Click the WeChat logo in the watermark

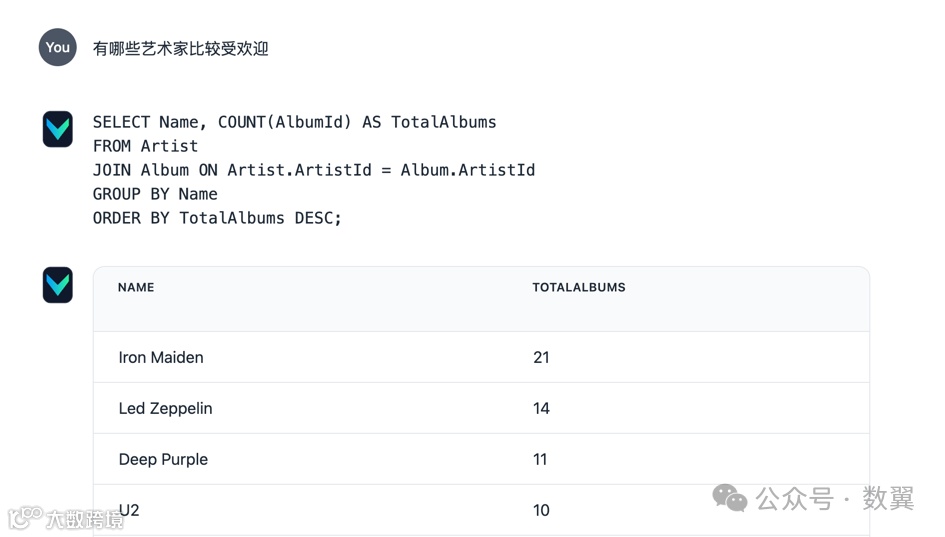pyautogui.click(x=729, y=497)
